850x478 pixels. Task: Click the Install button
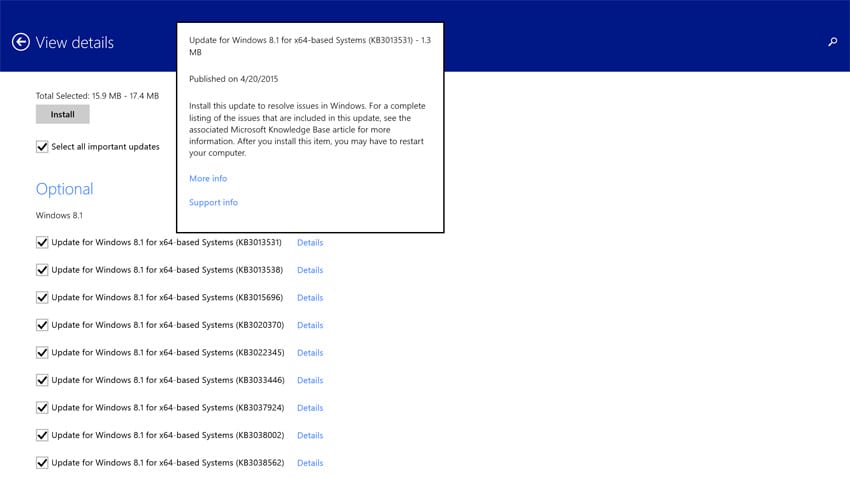(62, 114)
